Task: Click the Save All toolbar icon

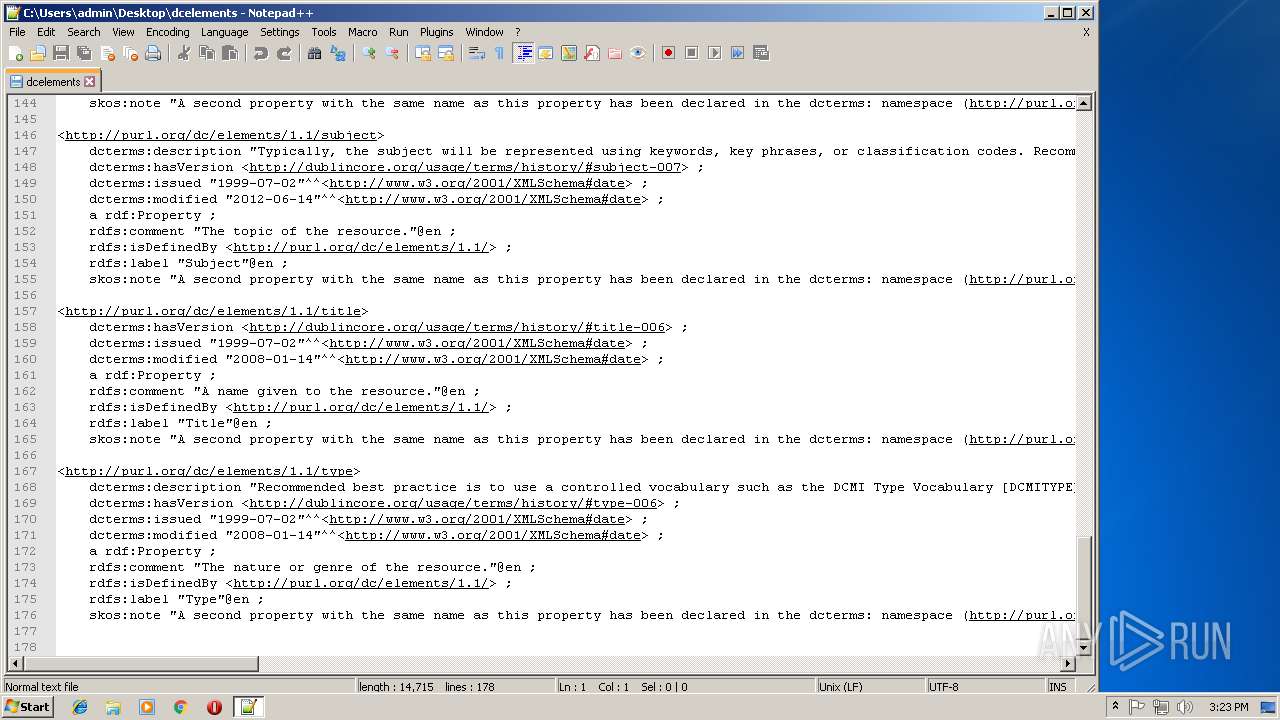Action: (x=84, y=53)
